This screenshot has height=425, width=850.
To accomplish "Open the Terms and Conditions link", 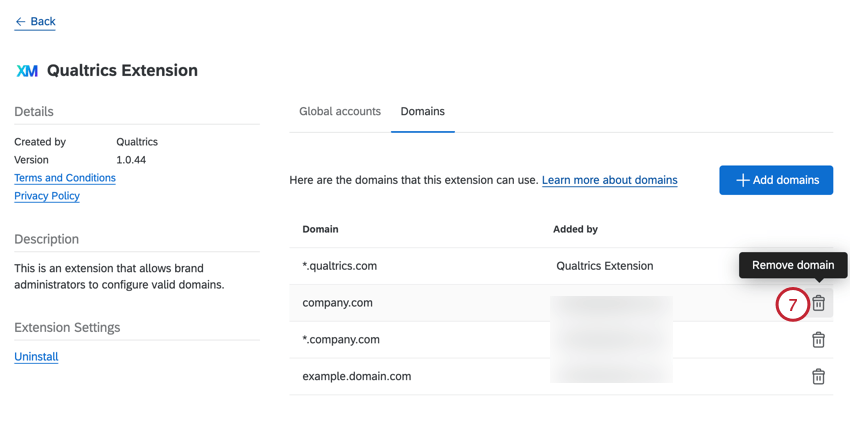I will coord(65,178).
